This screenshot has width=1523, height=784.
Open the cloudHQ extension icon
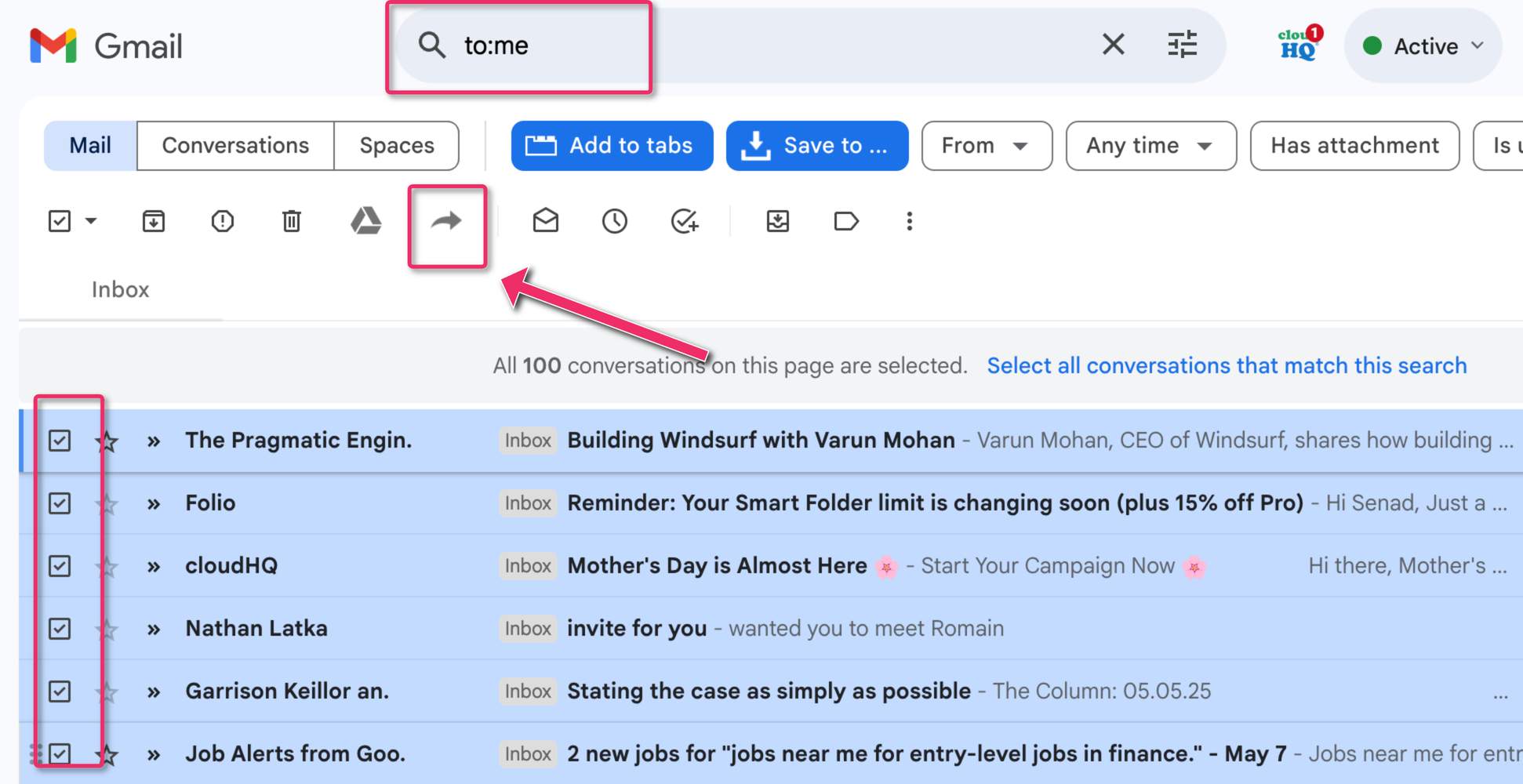(x=1299, y=44)
